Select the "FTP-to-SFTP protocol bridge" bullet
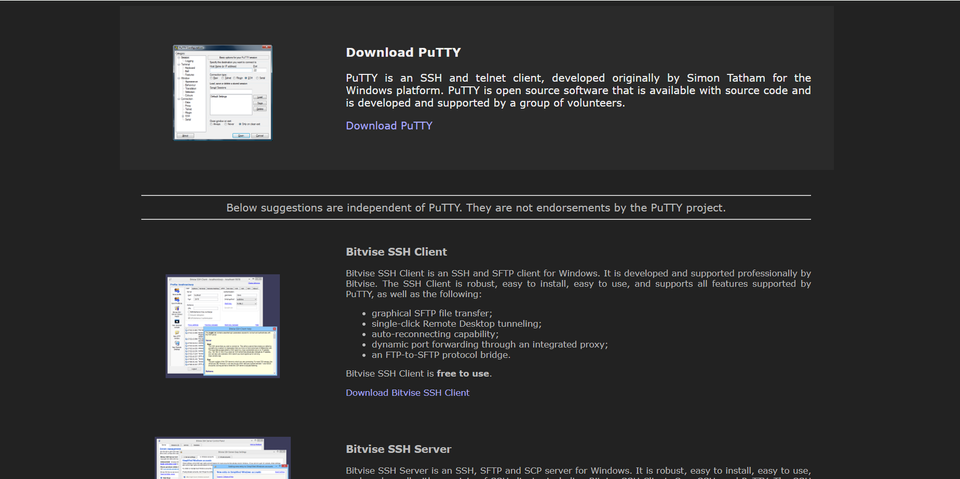 pyautogui.click(x=441, y=355)
